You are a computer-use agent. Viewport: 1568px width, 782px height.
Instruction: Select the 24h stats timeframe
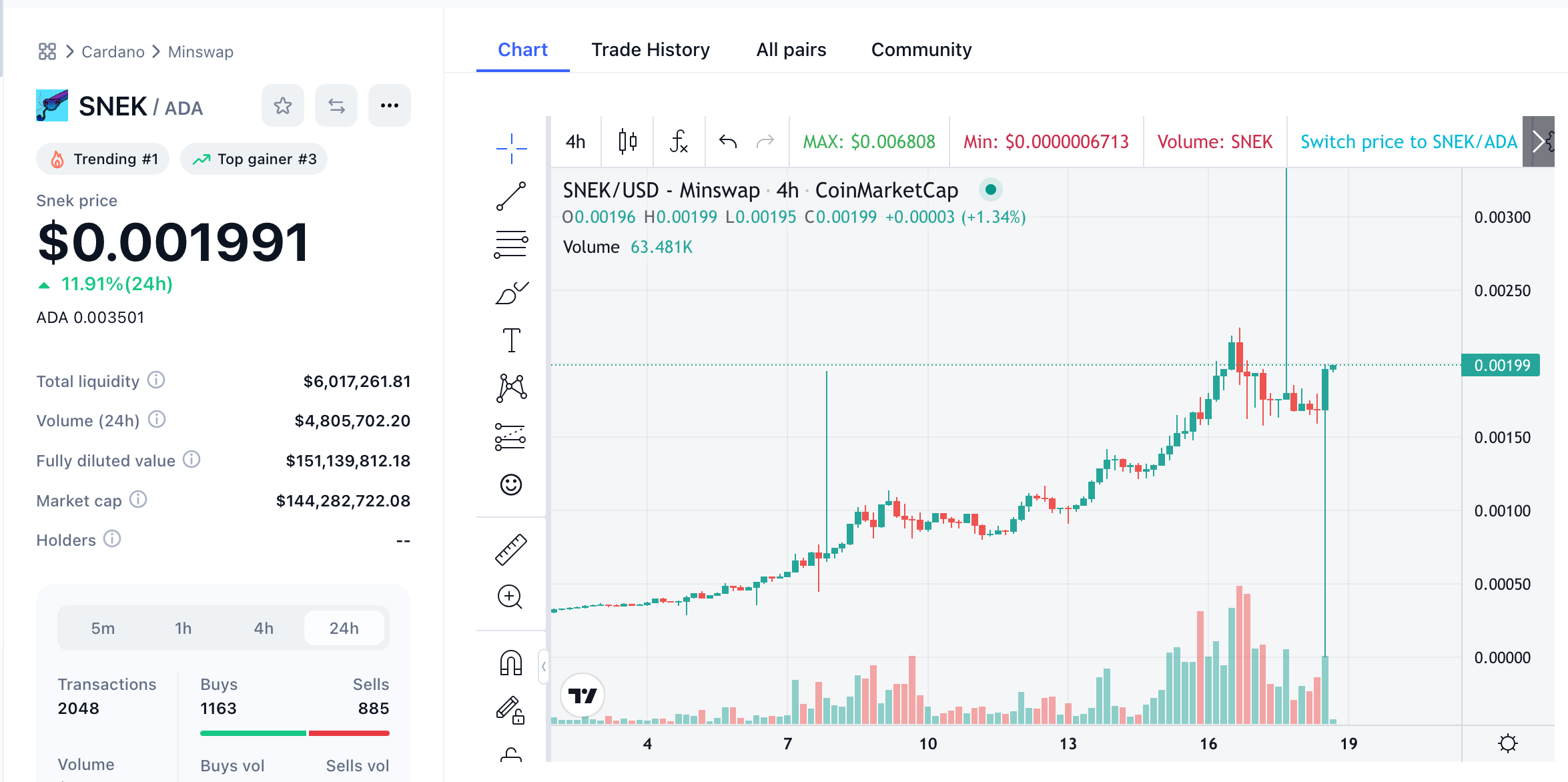(344, 628)
